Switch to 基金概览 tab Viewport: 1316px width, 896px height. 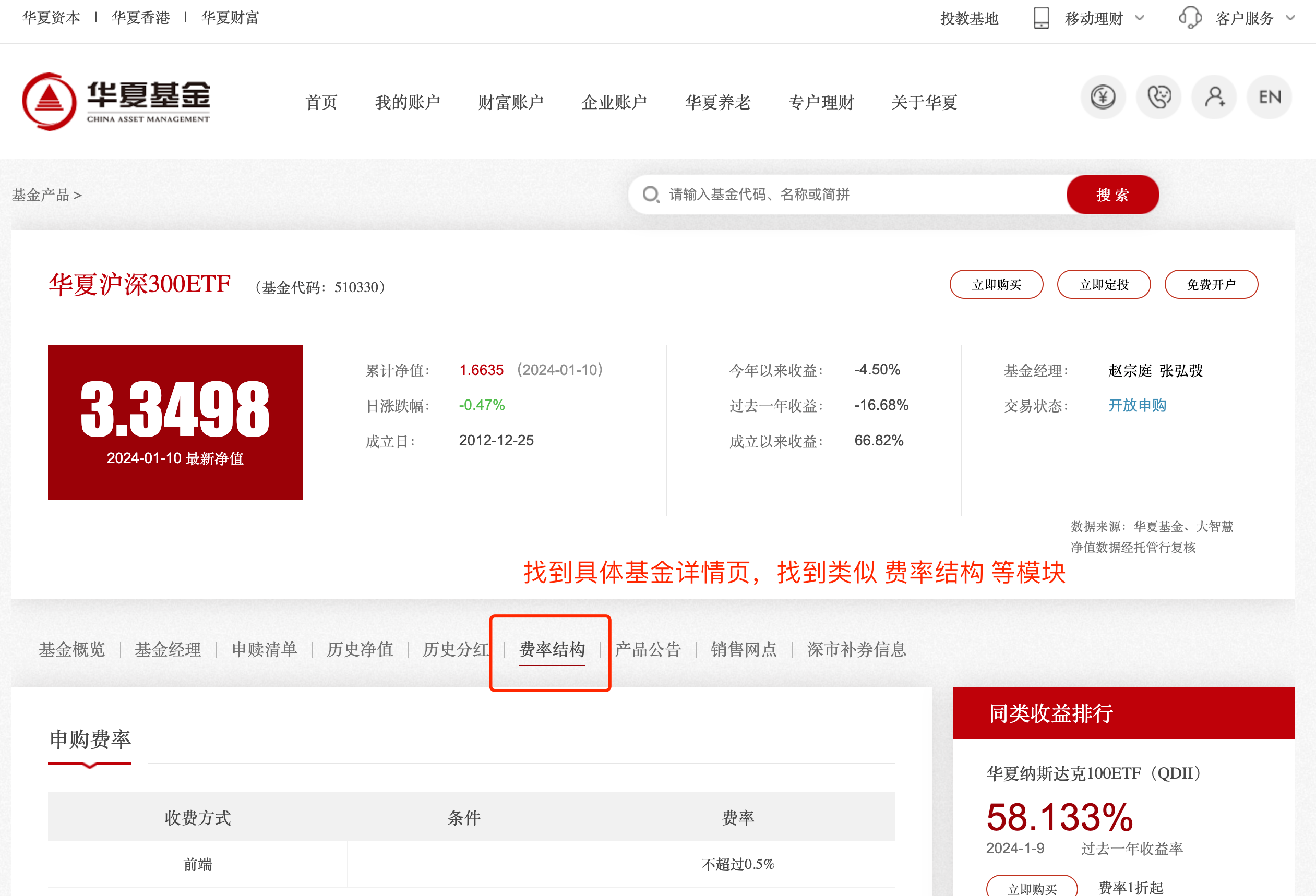pyautogui.click(x=72, y=649)
